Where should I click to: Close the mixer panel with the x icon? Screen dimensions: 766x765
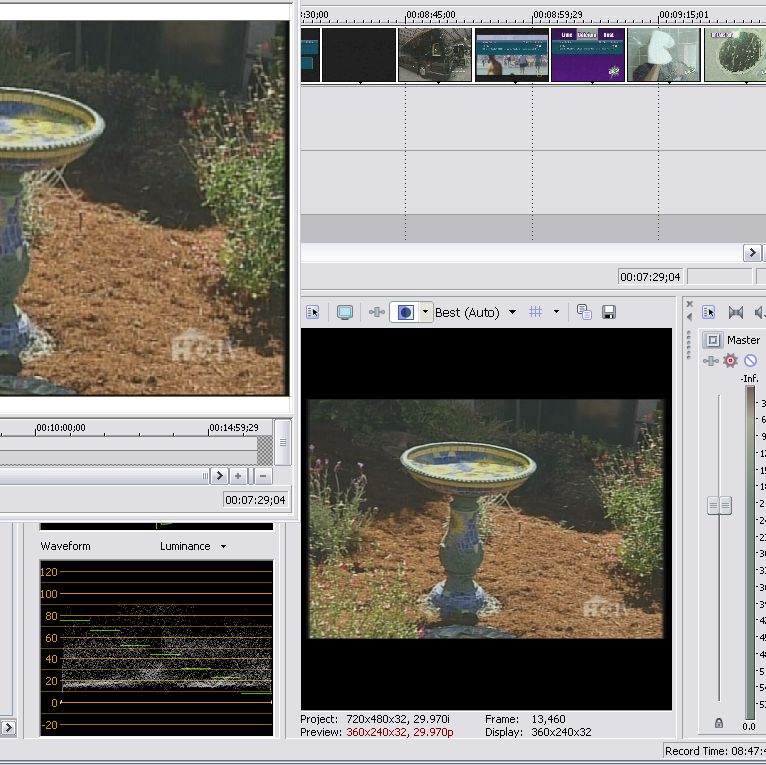point(689,304)
